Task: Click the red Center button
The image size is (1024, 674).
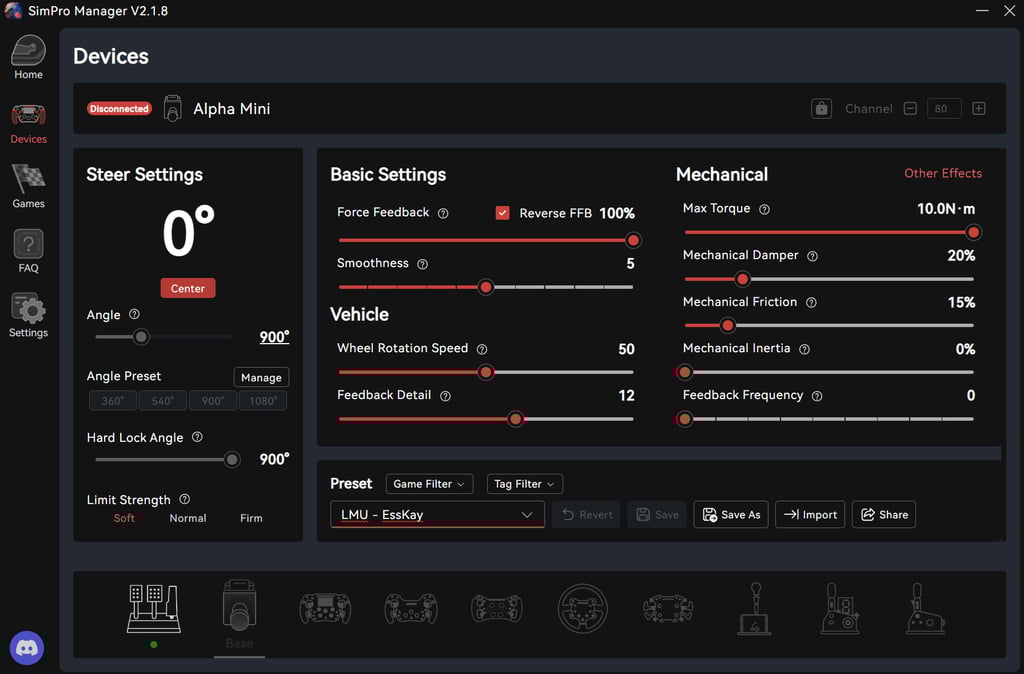Action: (188, 288)
